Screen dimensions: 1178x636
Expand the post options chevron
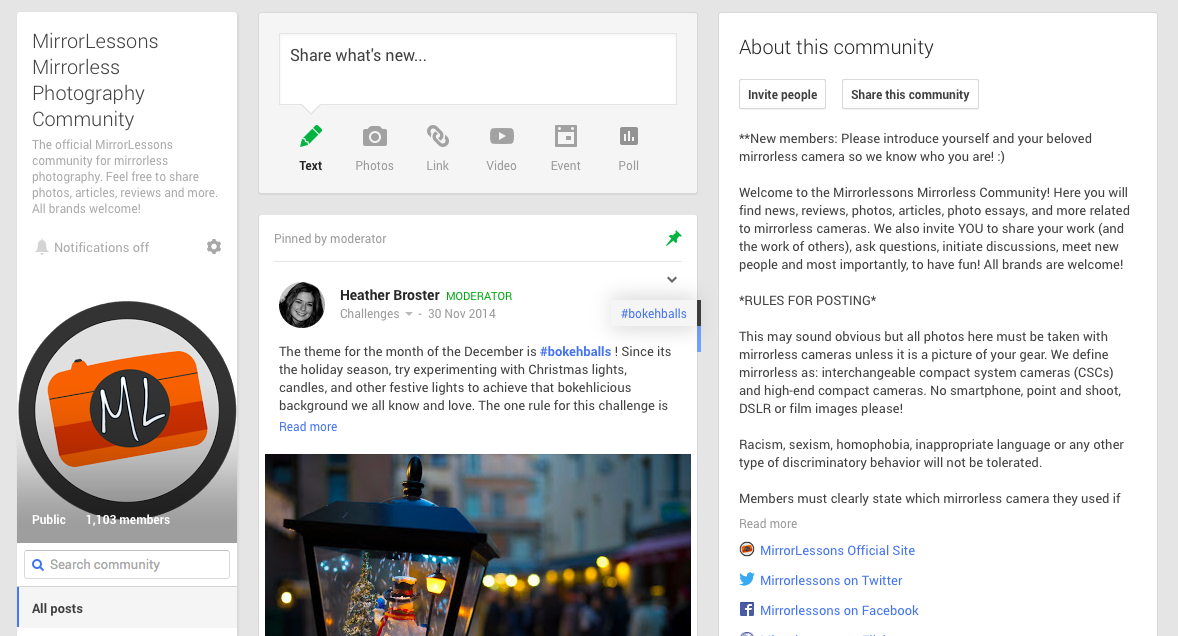[x=672, y=280]
